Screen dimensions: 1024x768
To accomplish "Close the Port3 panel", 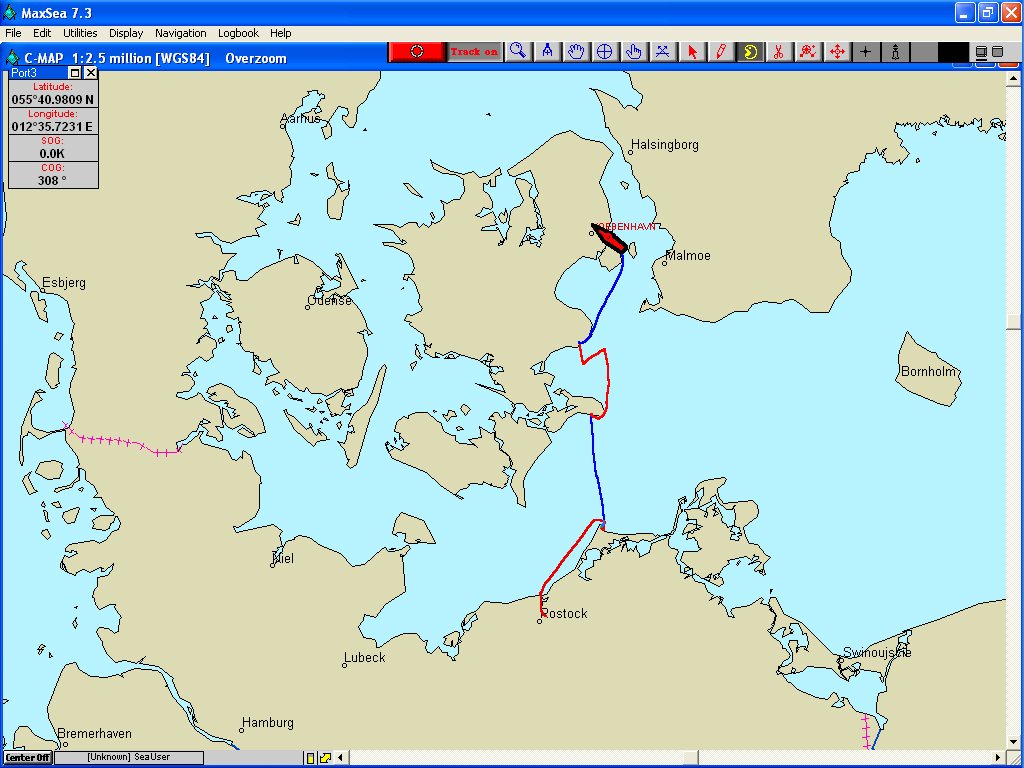I will 91,73.
